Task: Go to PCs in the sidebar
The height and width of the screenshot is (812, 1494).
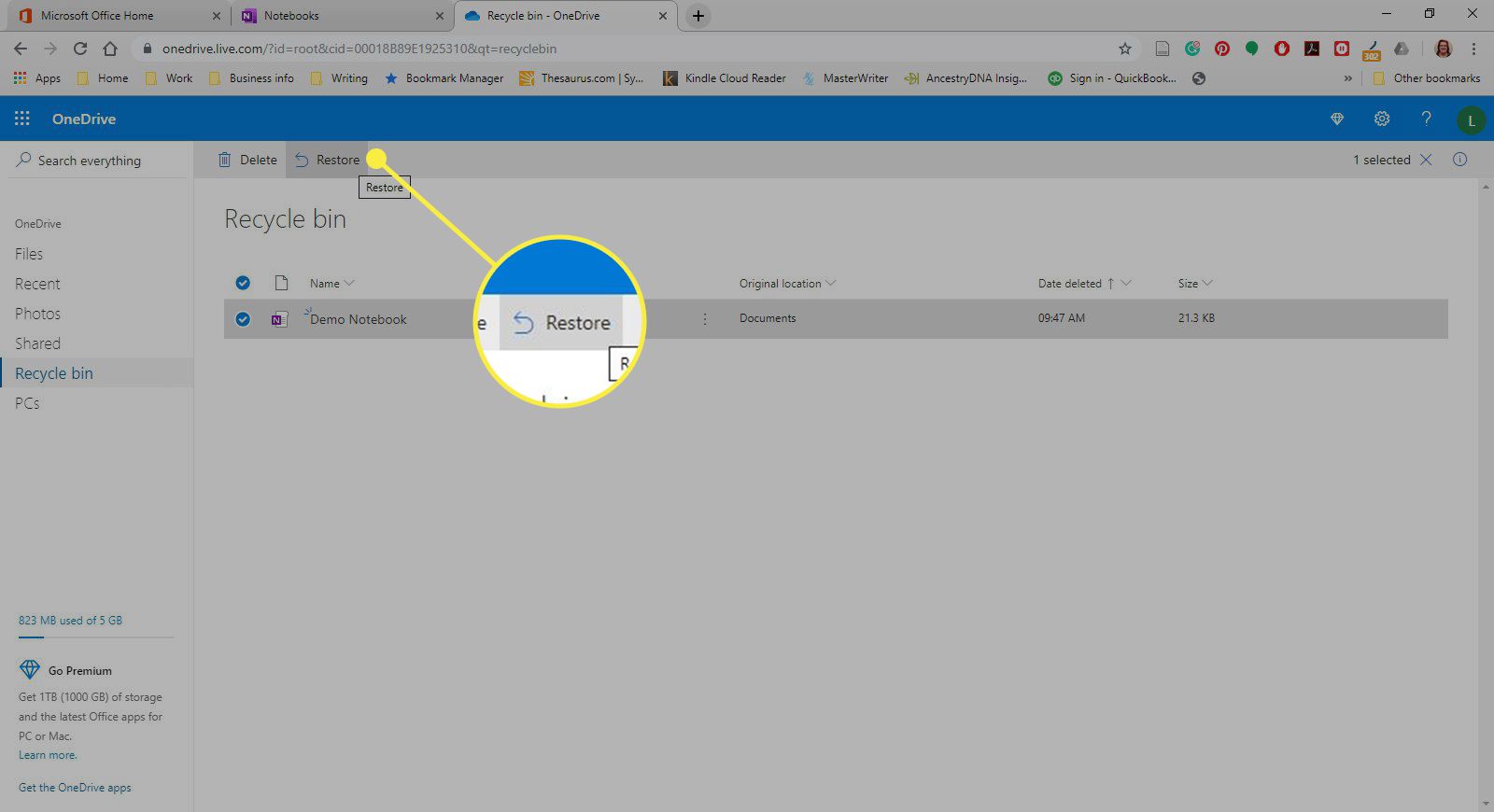Action: (27, 403)
